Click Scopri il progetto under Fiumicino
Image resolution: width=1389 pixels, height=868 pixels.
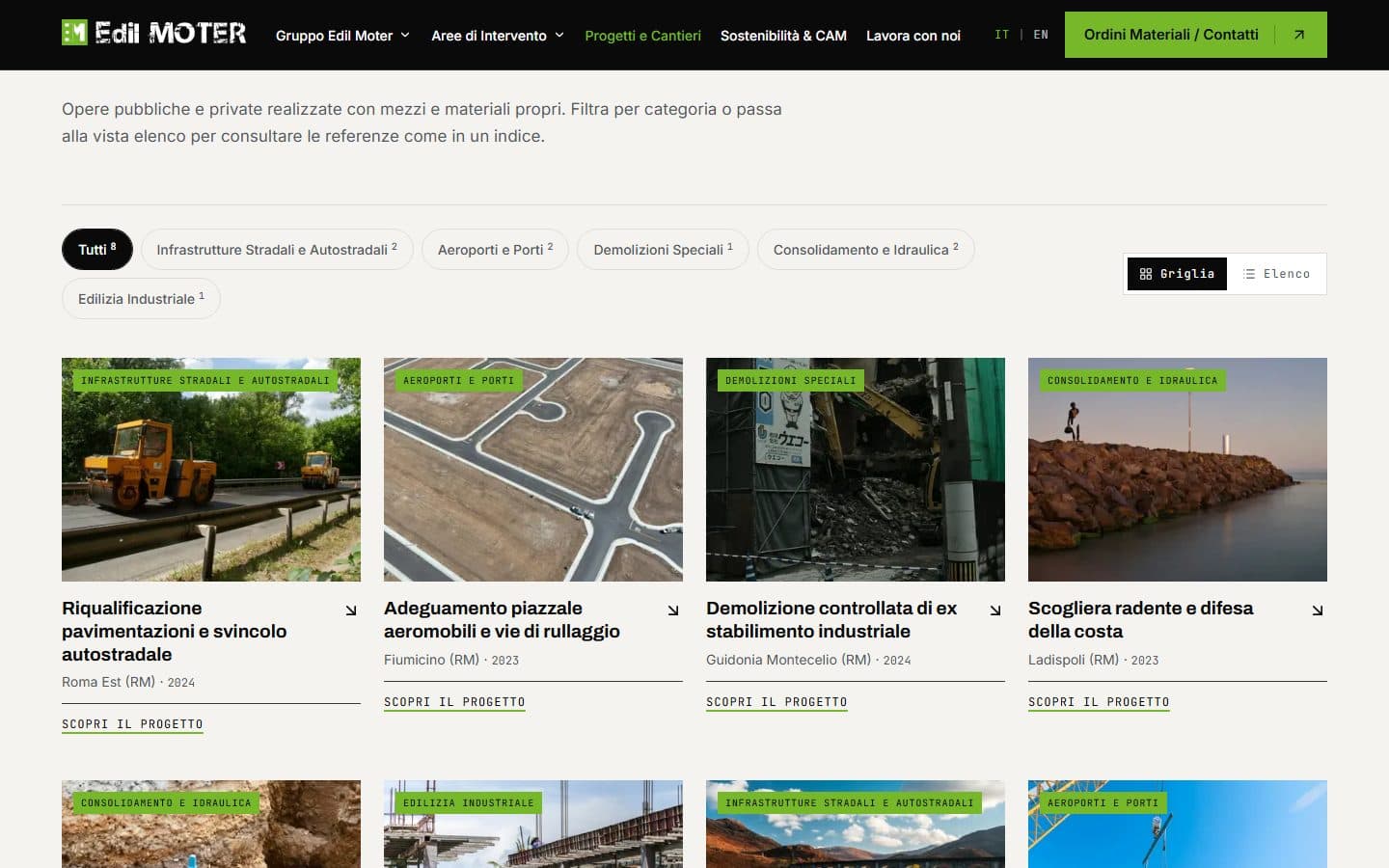[x=454, y=702]
